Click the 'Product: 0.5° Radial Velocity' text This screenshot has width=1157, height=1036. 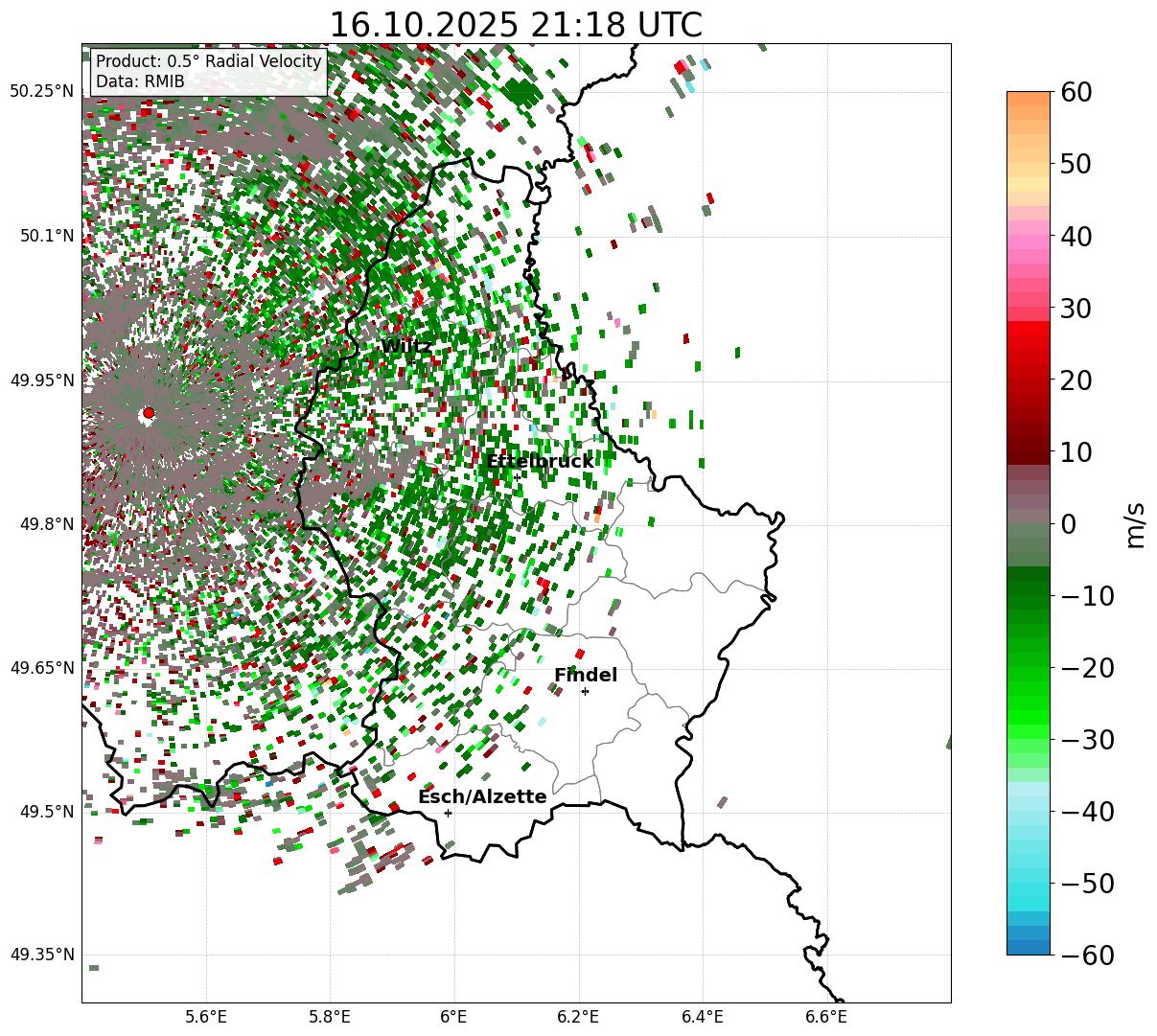coord(209,61)
